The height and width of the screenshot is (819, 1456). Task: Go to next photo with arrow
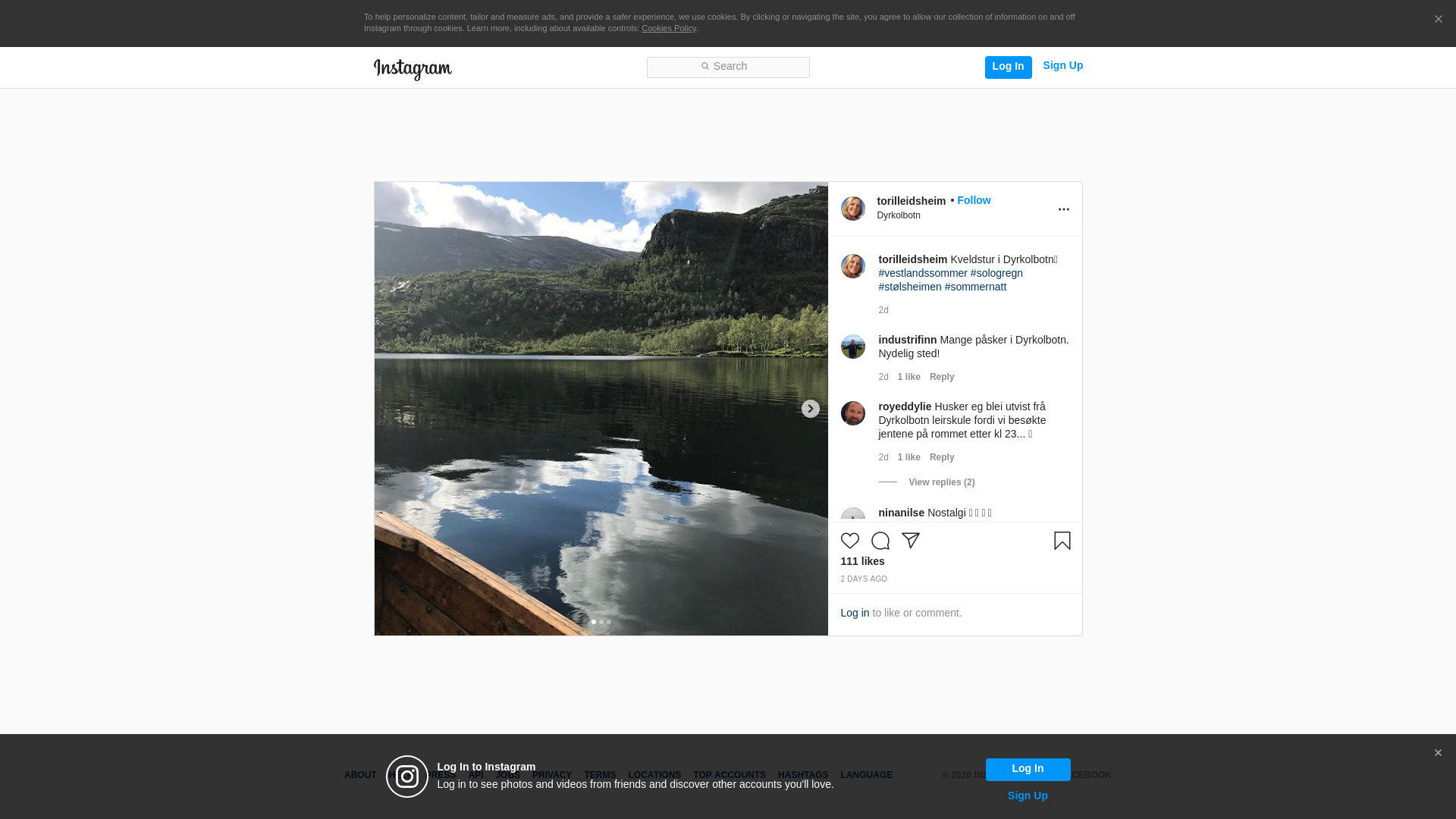pyautogui.click(x=810, y=409)
